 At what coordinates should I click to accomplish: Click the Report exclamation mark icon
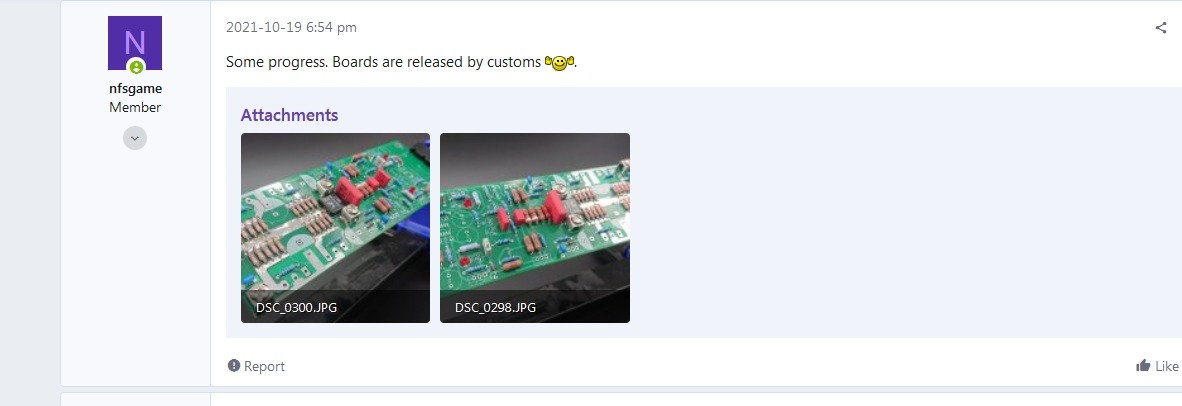point(234,366)
